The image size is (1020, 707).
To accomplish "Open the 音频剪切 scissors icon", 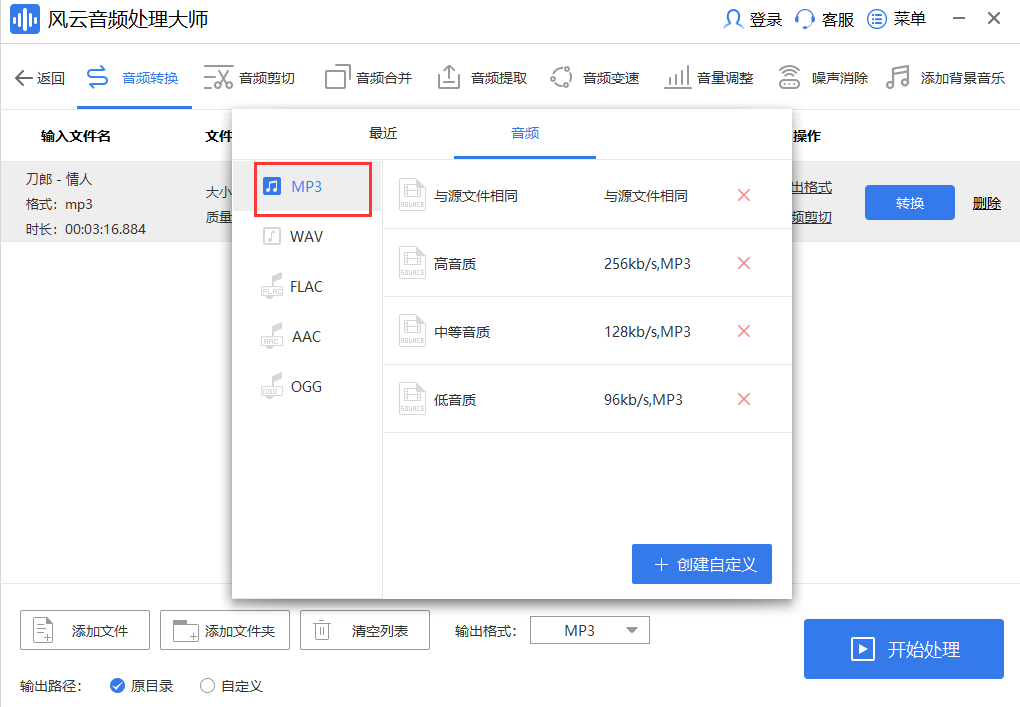I will (x=218, y=78).
